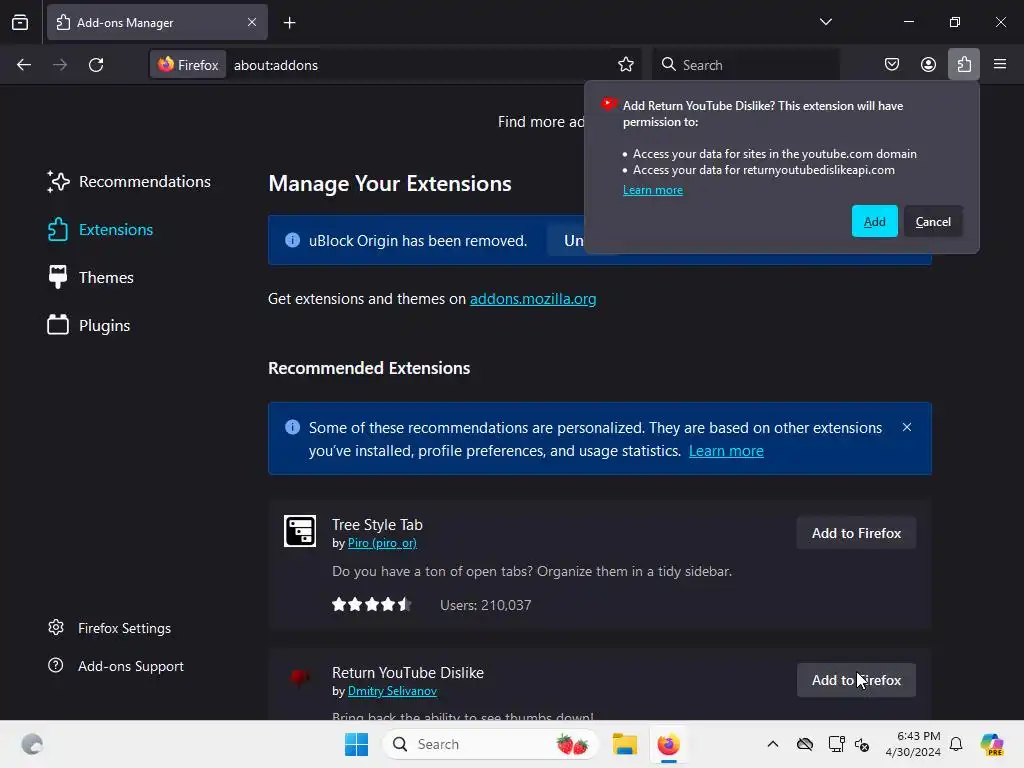Close the Add-ons Manager tab
The height and width of the screenshot is (768, 1024).
251,22
